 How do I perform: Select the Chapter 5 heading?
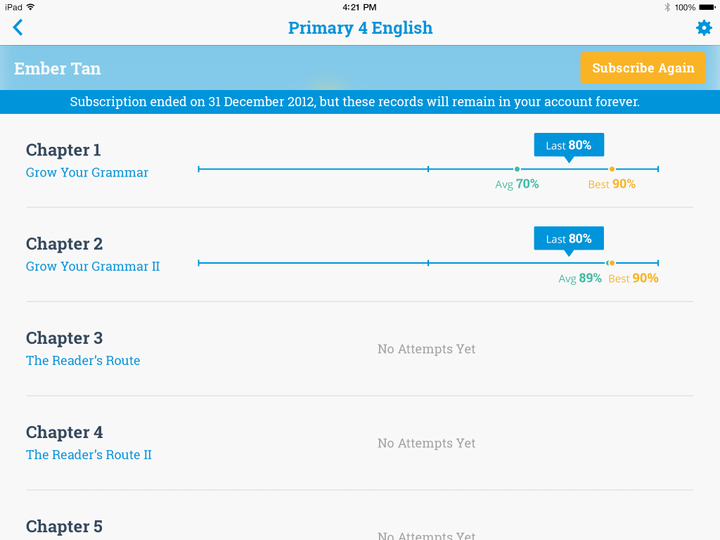pos(64,526)
